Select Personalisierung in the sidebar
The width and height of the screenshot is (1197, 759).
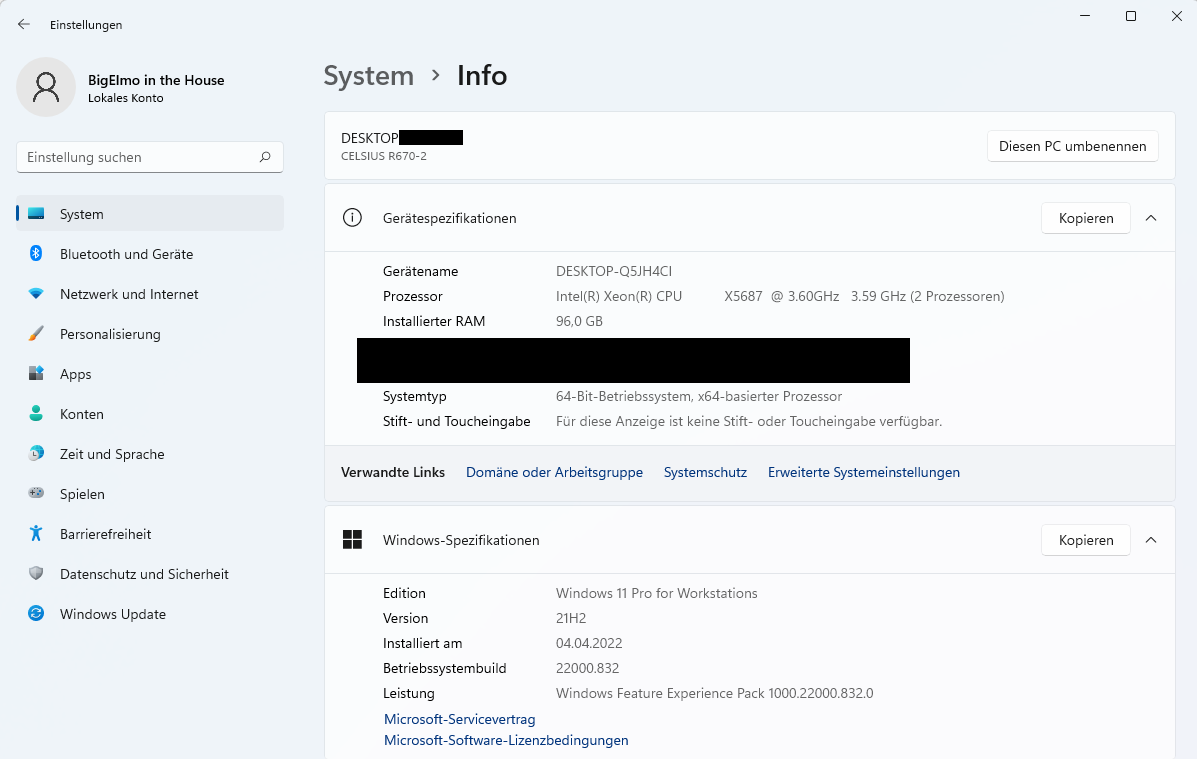pos(150,334)
